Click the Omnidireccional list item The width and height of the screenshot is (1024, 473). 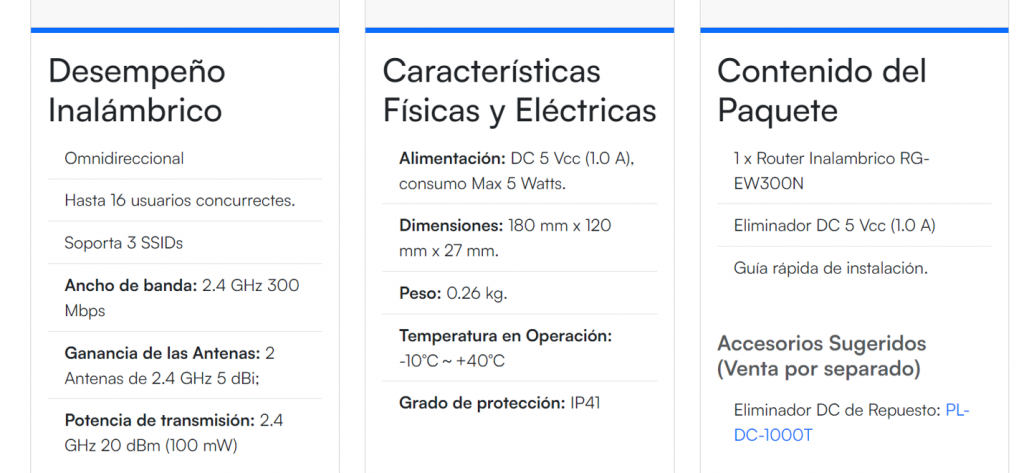(124, 158)
